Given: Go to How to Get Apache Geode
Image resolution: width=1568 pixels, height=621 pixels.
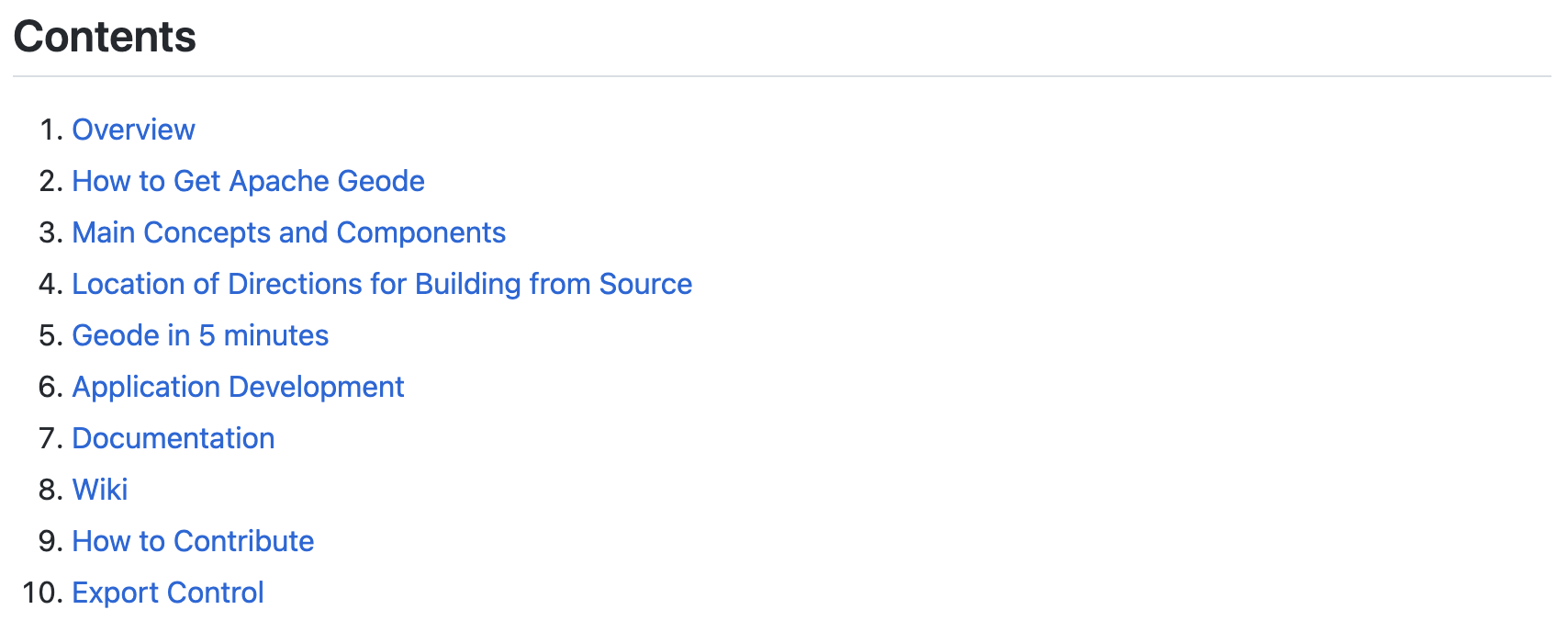Looking at the screenshot, I should click(x=248, y=181).
